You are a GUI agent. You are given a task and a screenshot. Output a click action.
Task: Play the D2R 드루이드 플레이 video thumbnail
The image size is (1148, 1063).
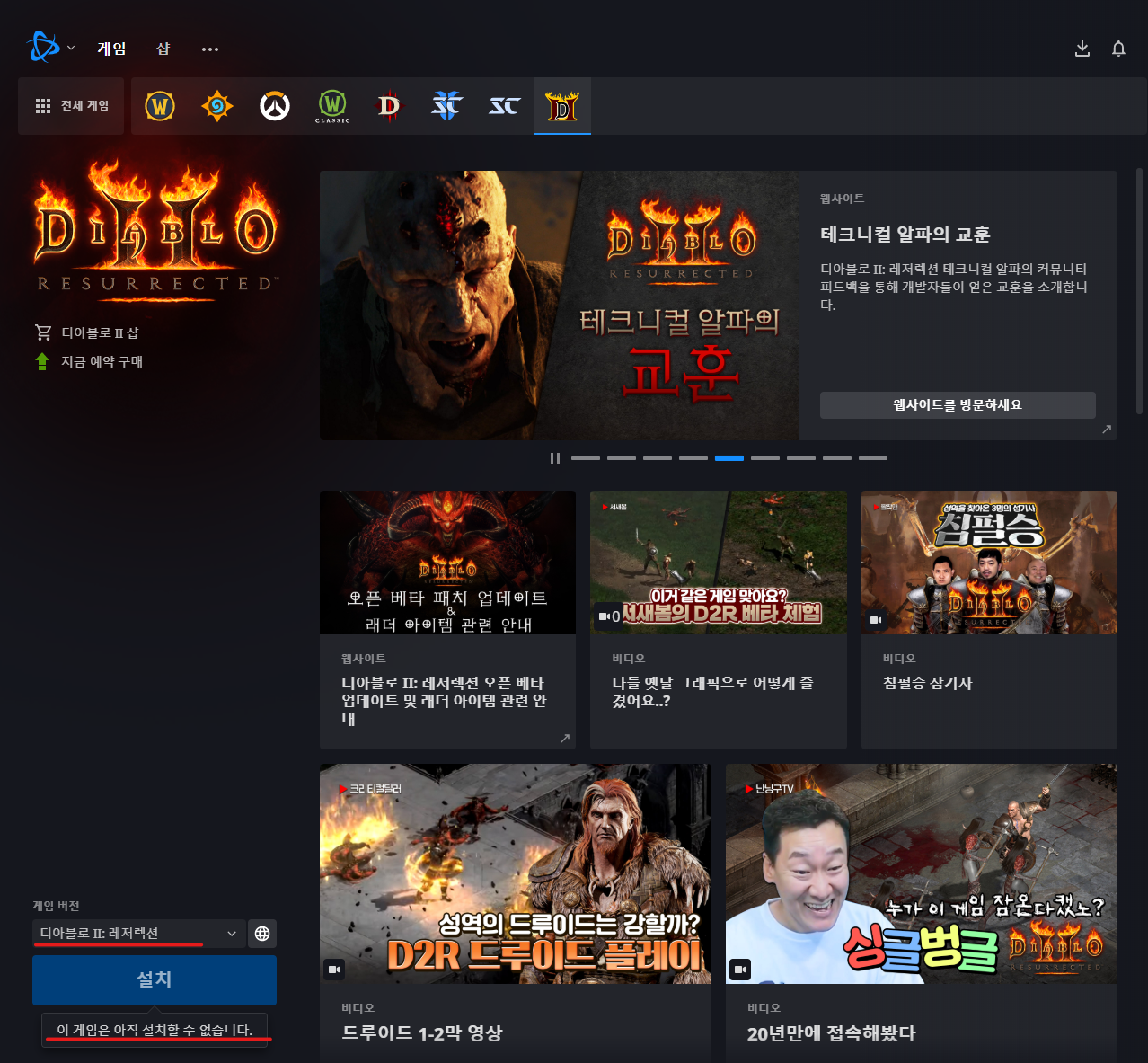[516, 873]
